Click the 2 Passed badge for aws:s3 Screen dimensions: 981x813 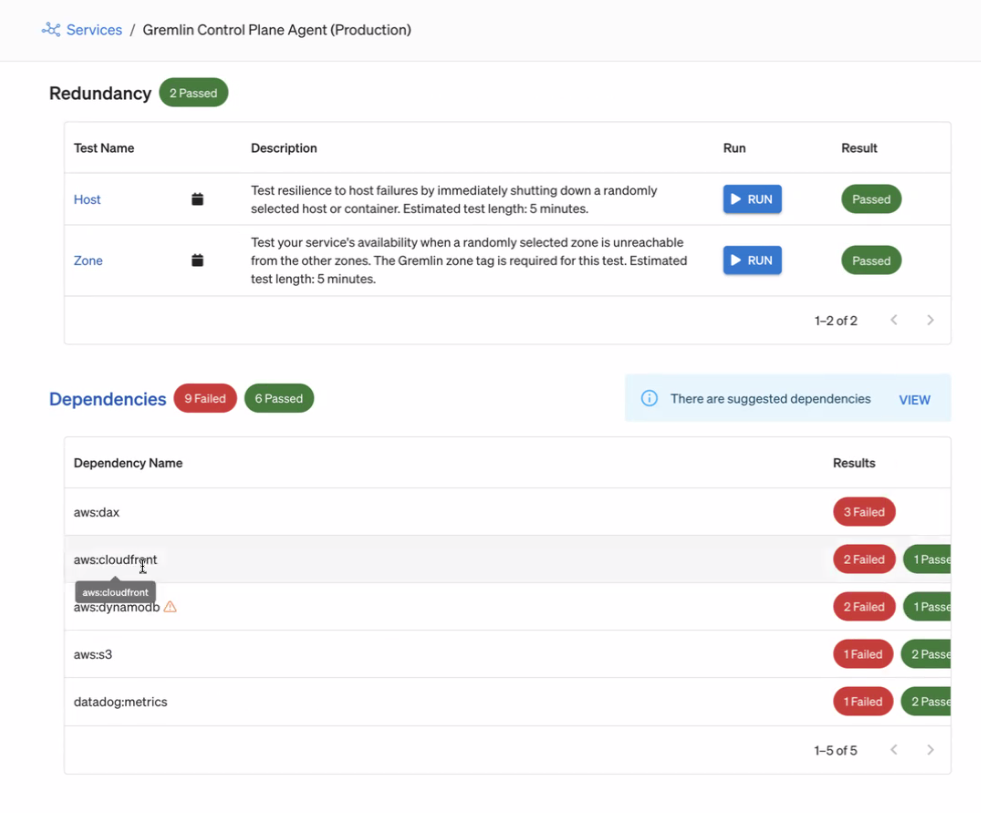[x=926, y=654]
